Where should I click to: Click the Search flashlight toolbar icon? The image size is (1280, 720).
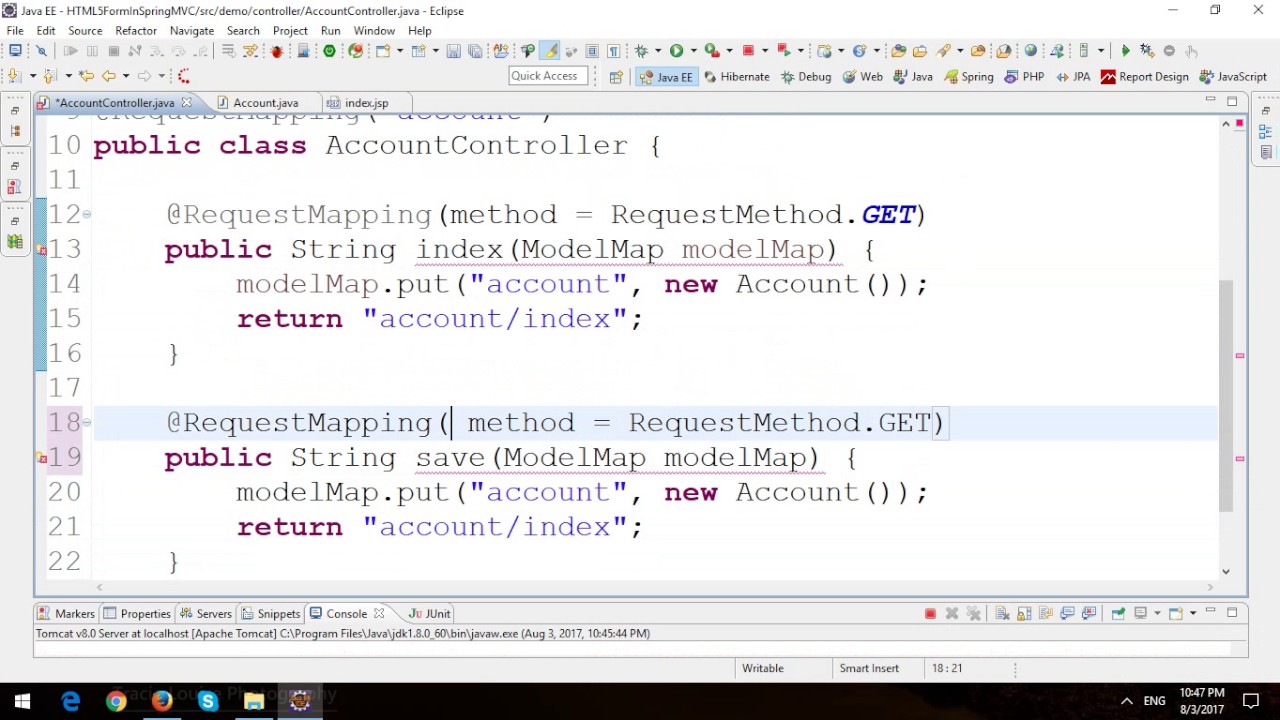click(x=942, y=50)
